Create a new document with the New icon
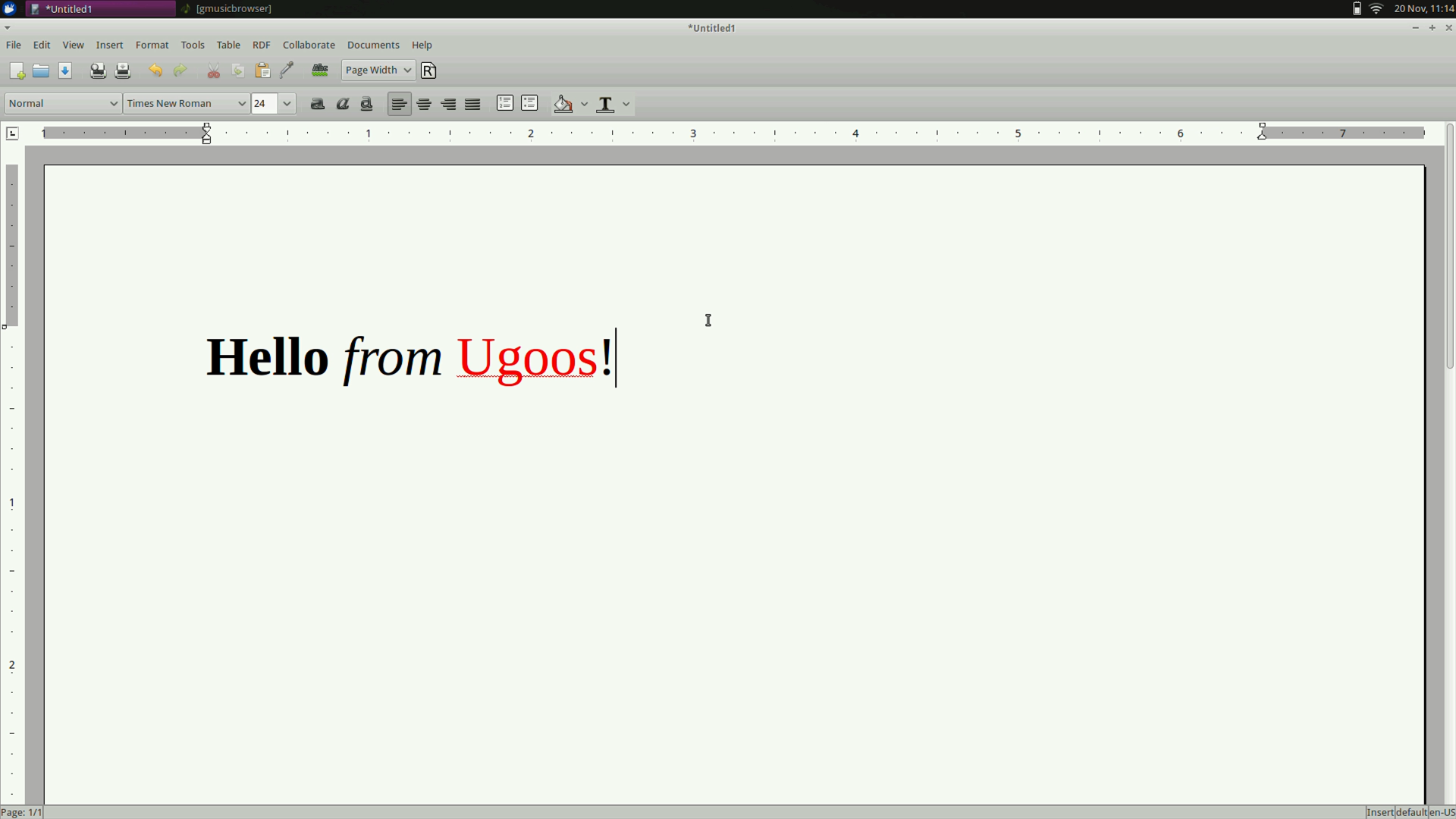 point(17,71)
